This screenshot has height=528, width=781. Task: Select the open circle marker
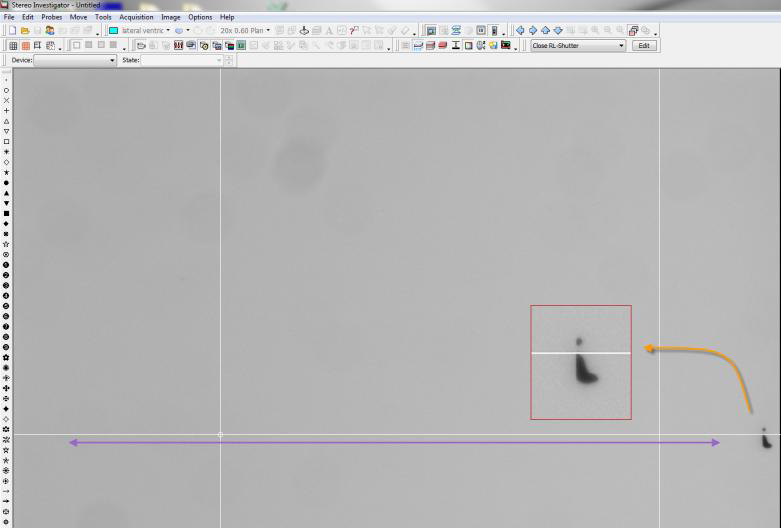tap(7, 91)
